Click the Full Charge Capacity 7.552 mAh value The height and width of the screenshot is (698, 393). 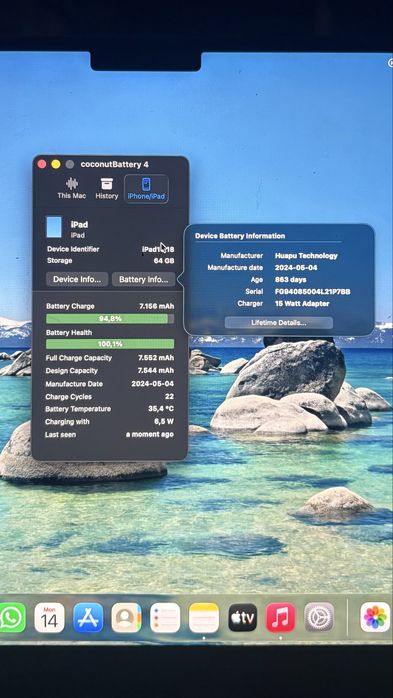(x=156, y=358)
